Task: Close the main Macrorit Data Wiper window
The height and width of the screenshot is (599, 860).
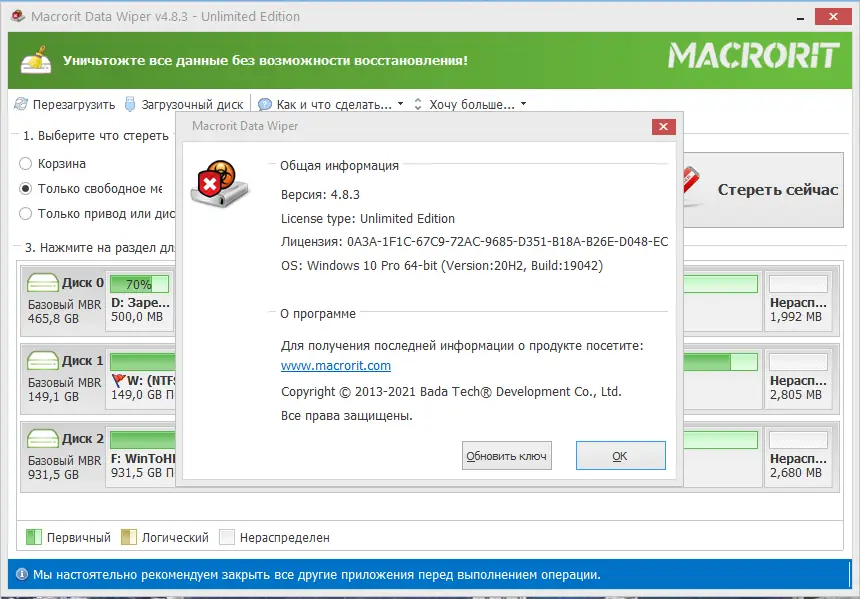Action: click(x=833, y=16)
